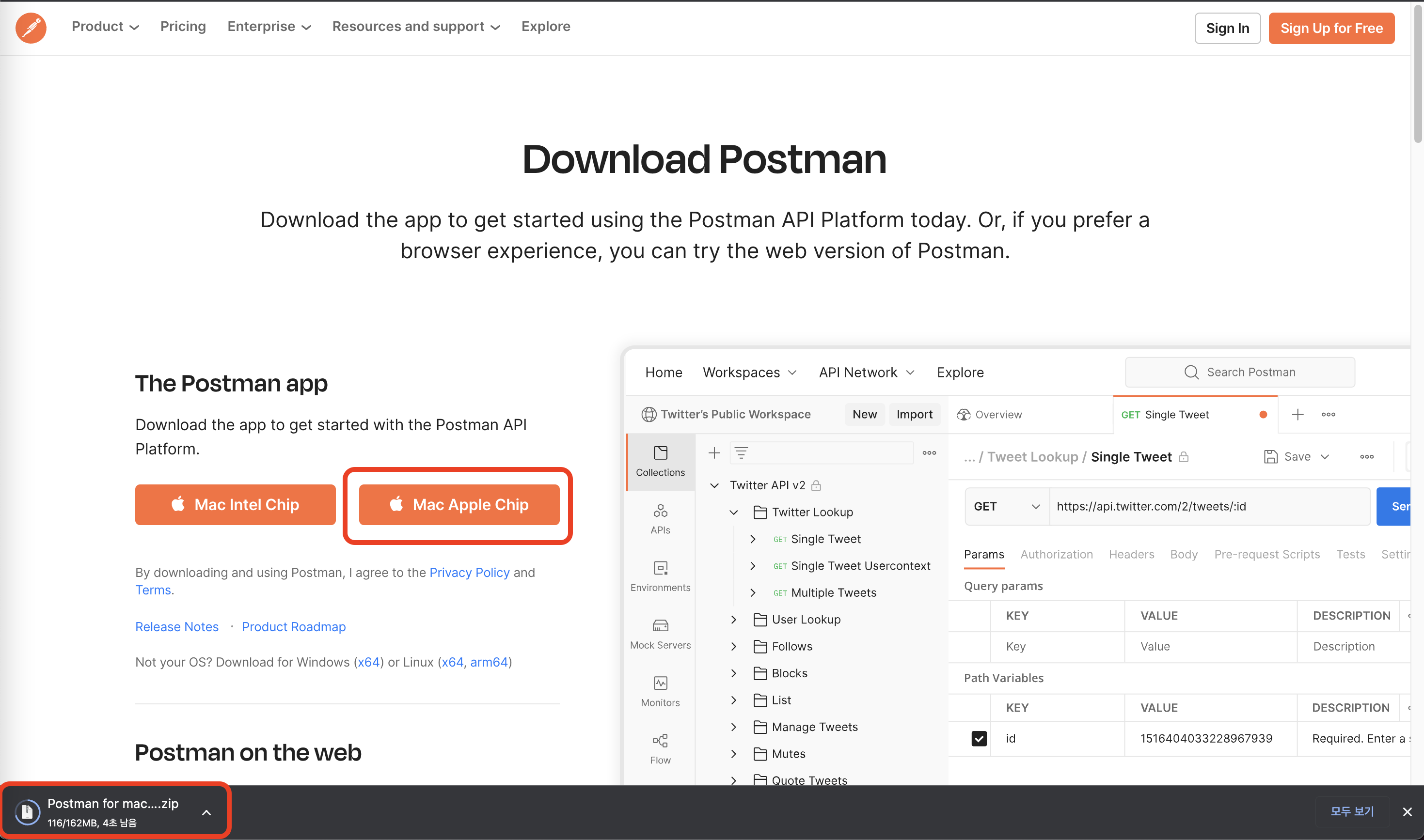Open the Pricing menu item
The image size is (1424, 840).
tap(183, 27)
